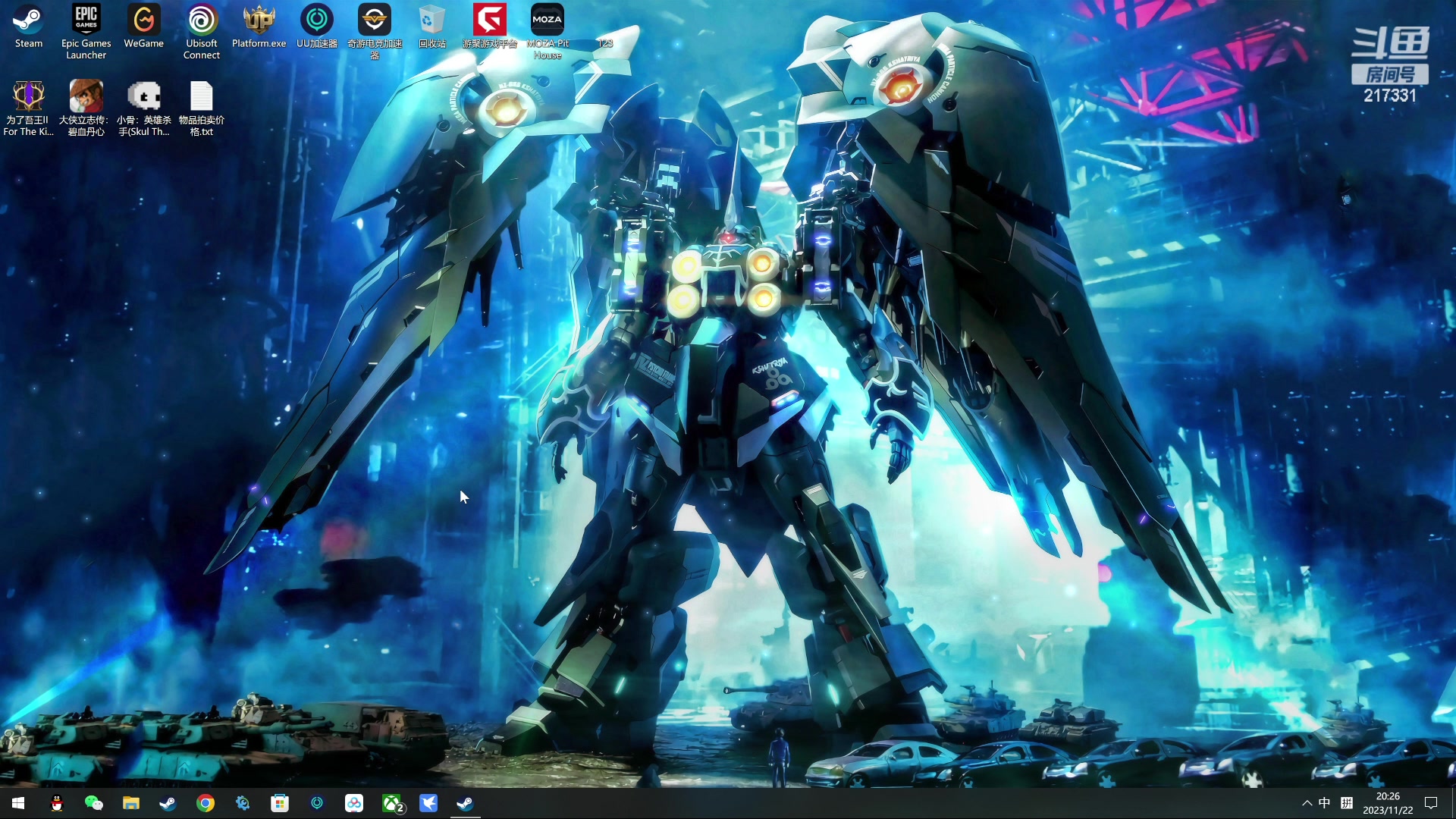Select the 游聚游戏平台 desktop icon

coord(490,27)
